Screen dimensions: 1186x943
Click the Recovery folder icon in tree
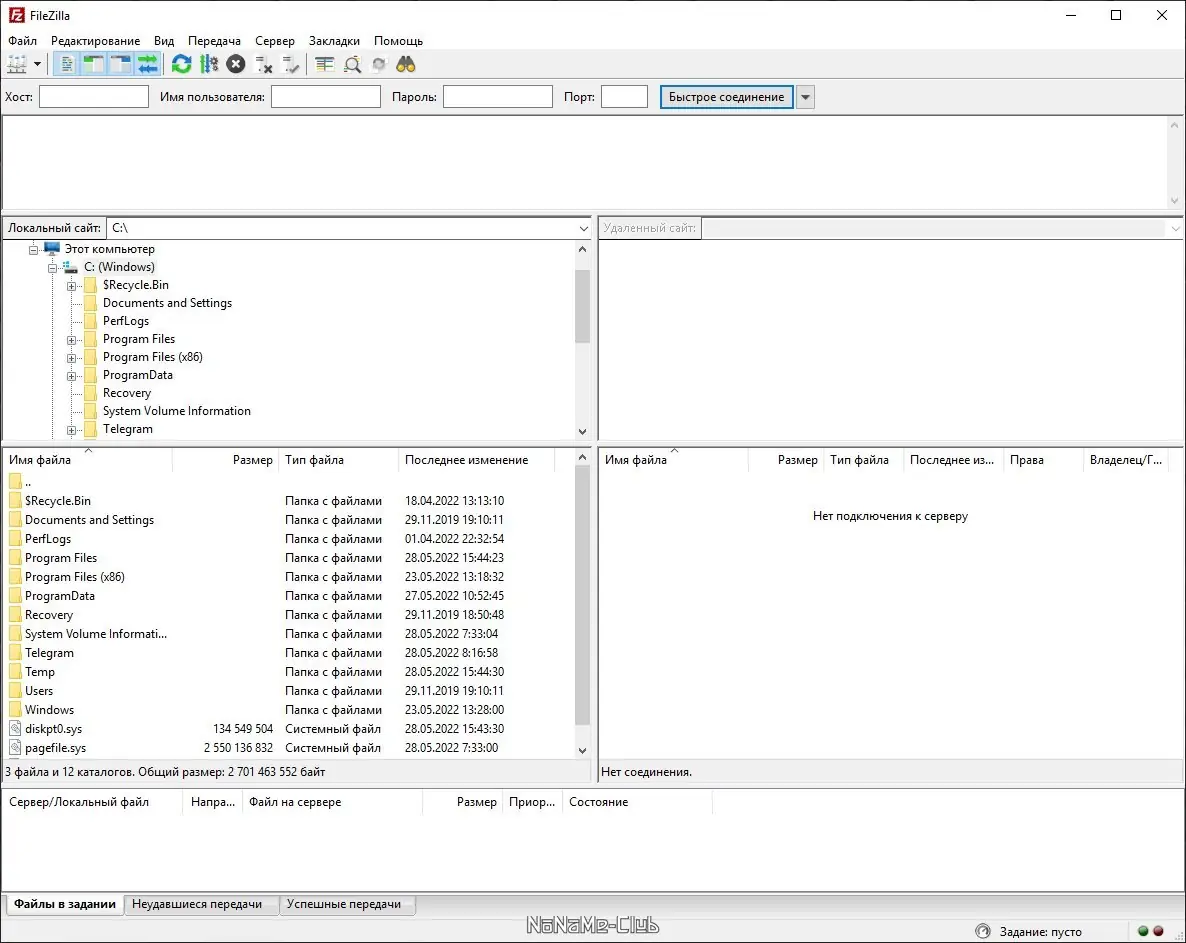[x=91, y=392]
